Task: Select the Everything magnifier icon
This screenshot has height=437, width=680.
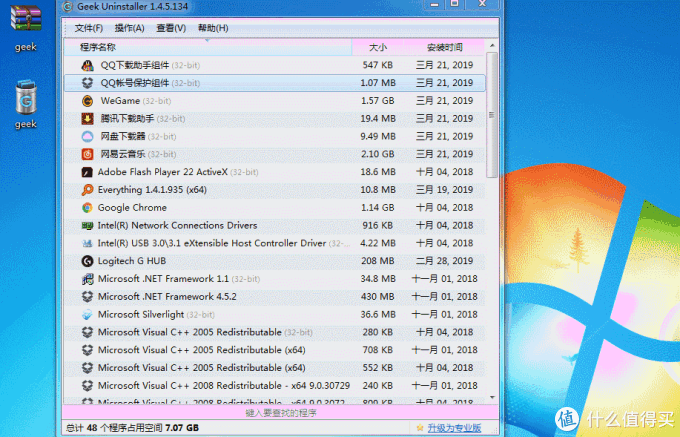Action: (x=87, y=190)
